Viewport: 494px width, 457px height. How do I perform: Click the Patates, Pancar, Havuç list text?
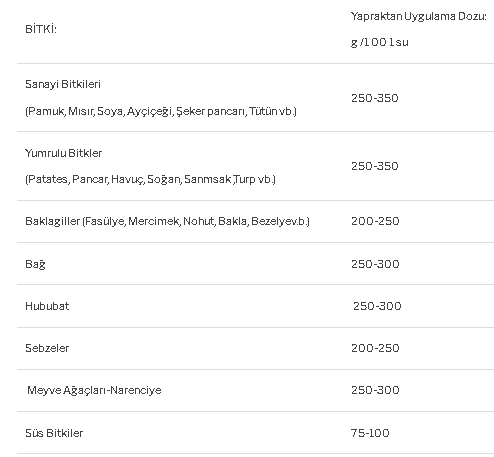click(150, 179)
